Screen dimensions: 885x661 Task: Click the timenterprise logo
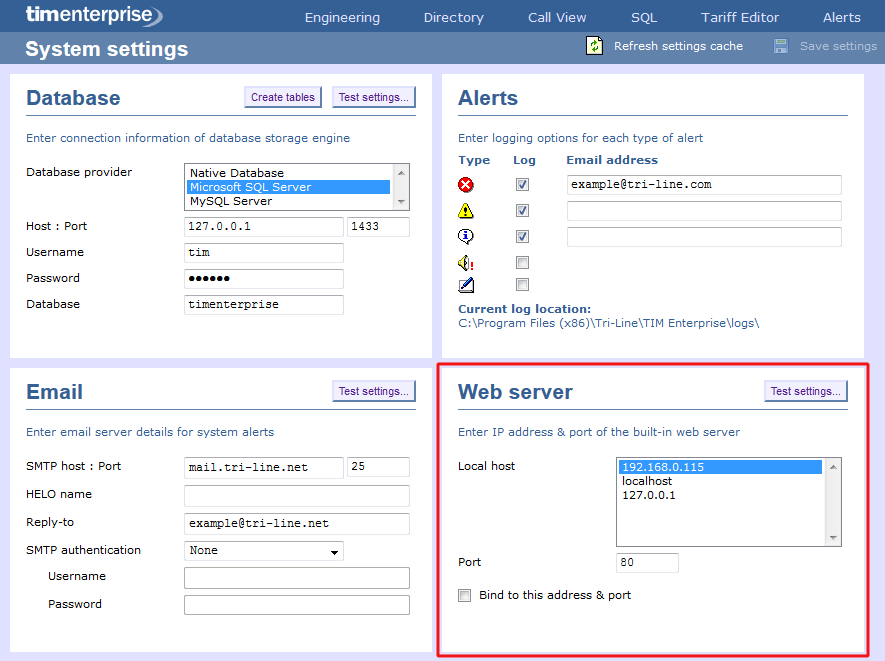pos(94,15)
